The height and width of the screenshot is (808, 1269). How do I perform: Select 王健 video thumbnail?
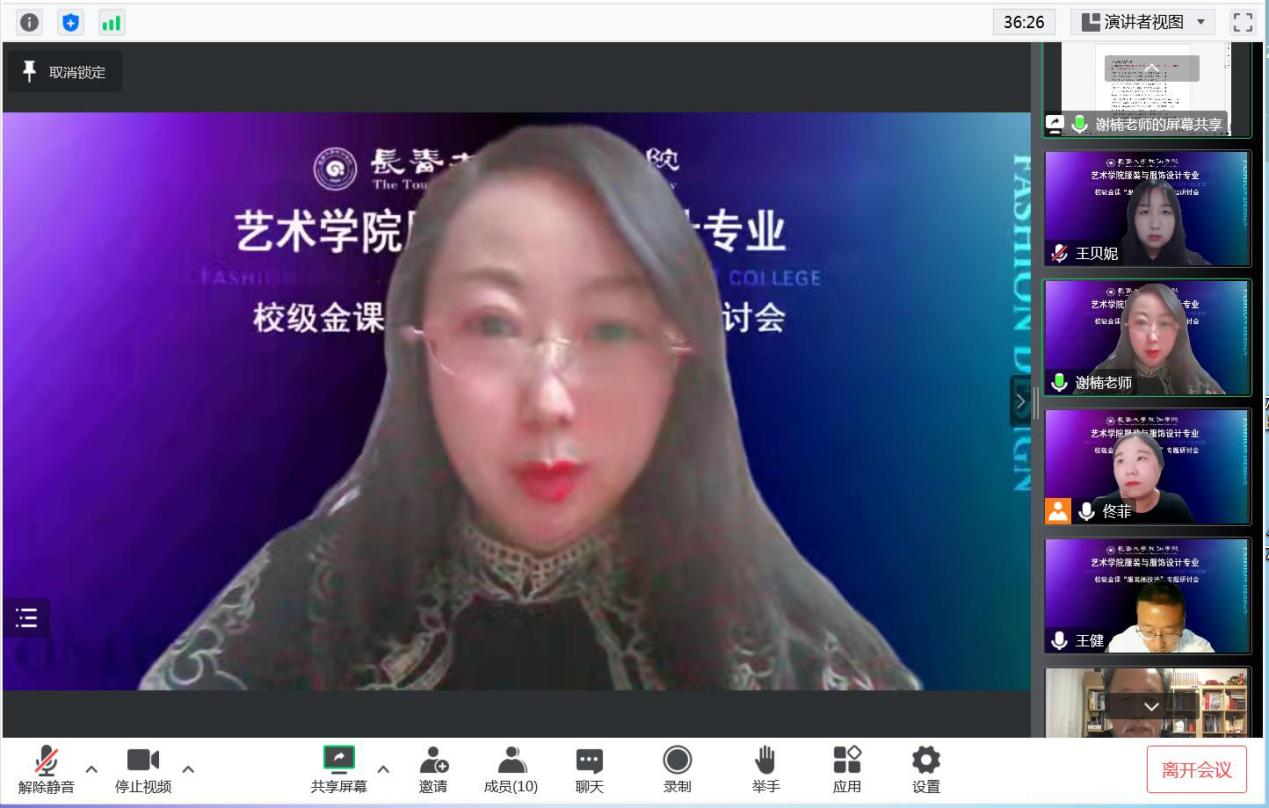[x=1148, y=596]
